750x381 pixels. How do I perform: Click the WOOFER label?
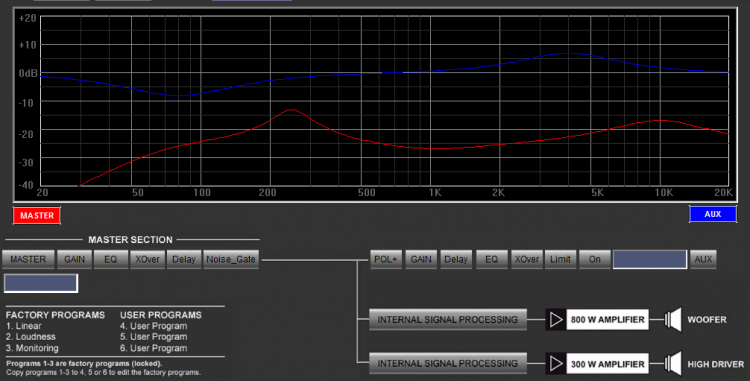point(707,320)
